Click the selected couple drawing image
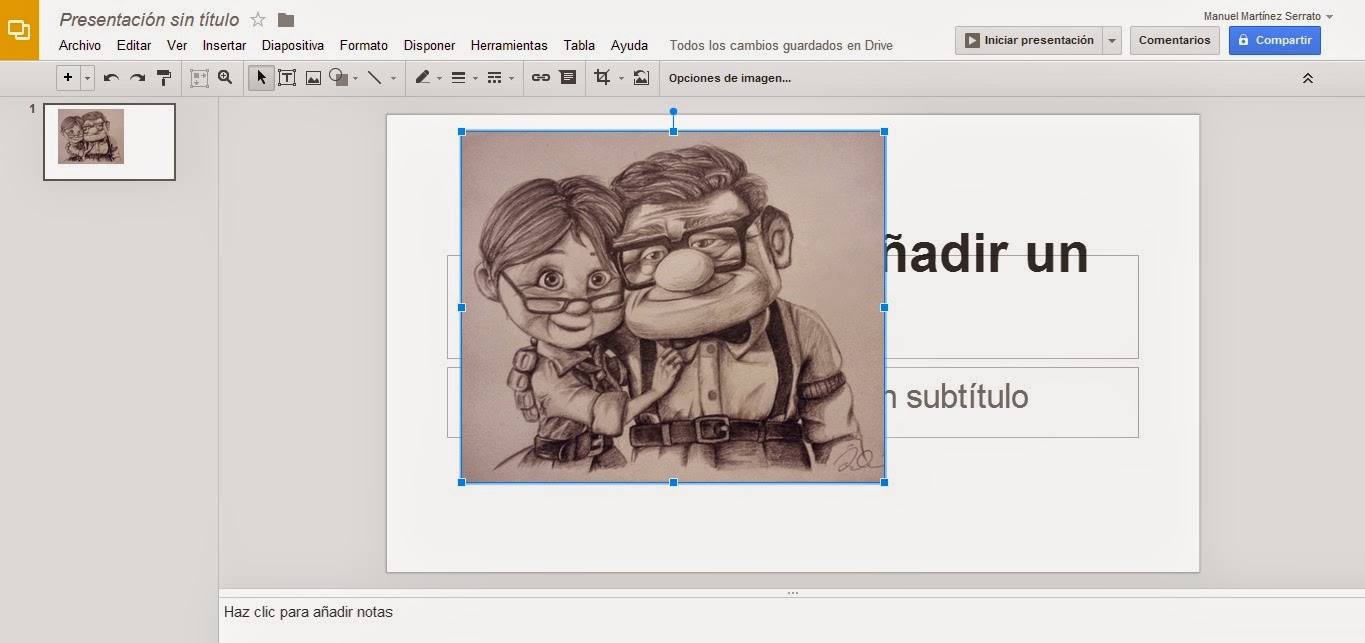The width and height of the screenshot is (1365, 643). 672,306
